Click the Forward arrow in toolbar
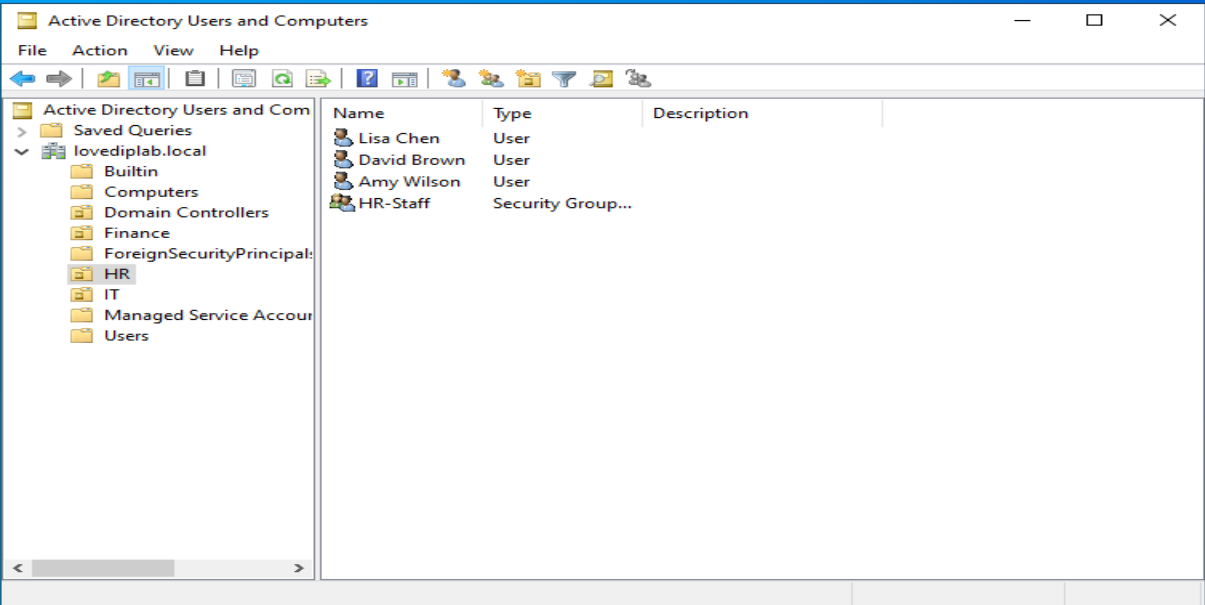This screenshot has height=605, width=1205. [x=59, y=78]
